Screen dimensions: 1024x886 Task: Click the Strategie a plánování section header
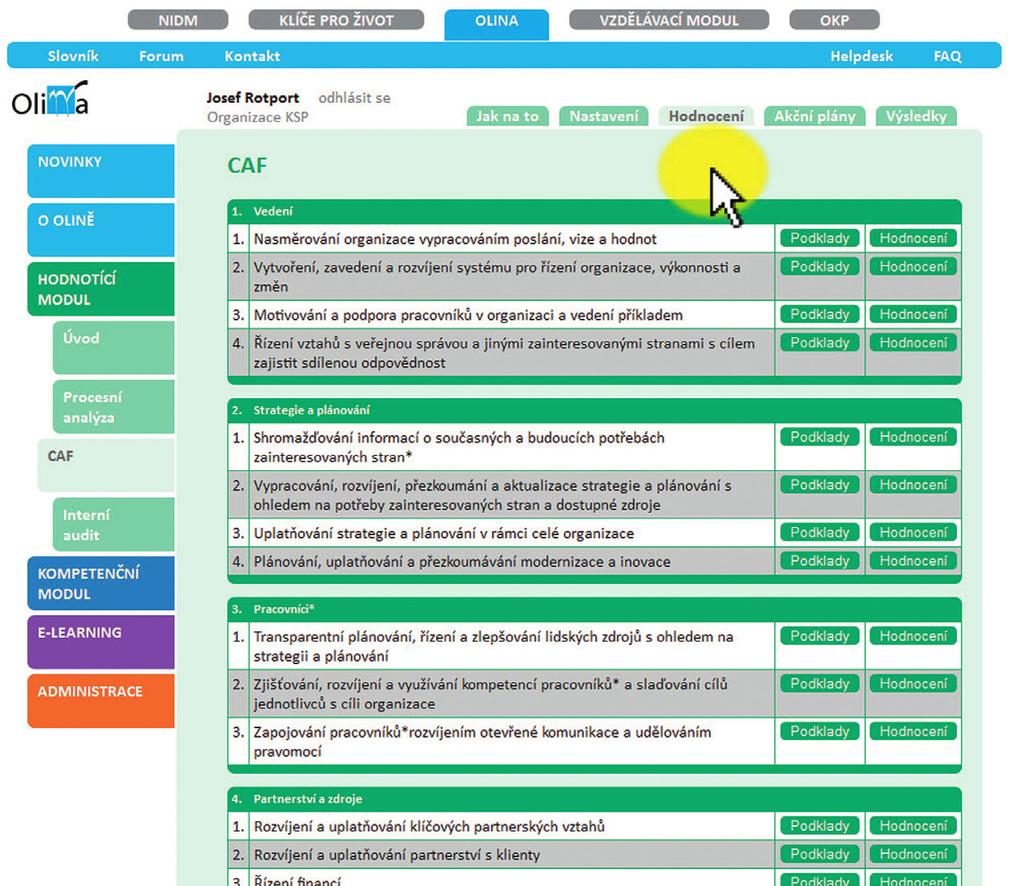[594, 410]
